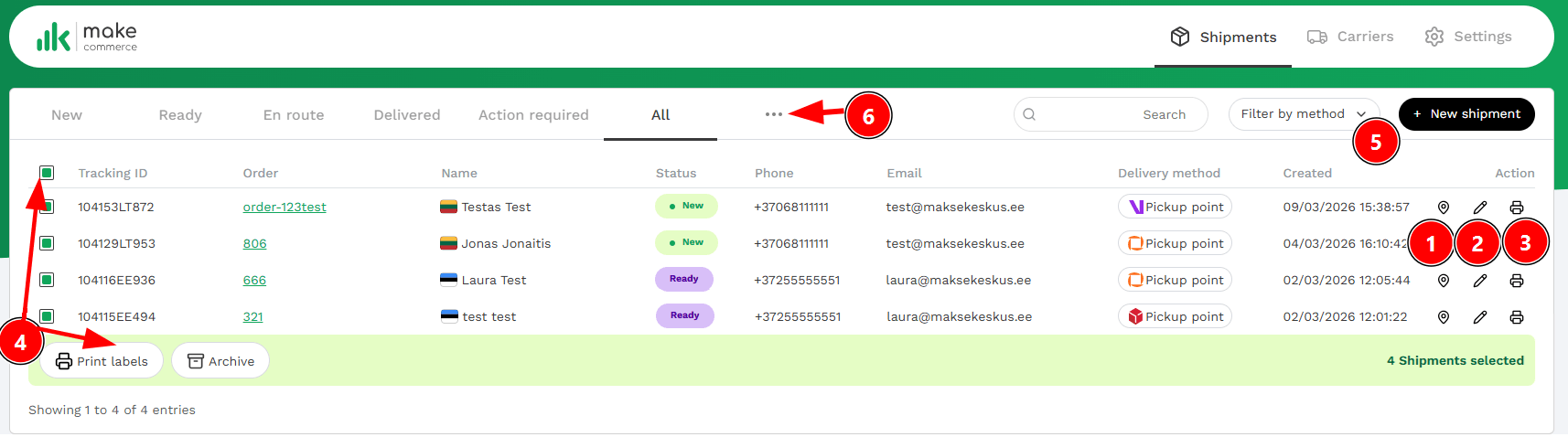Open tracking location icon for Laura Test
1568x437 pixels.
[x=1443, y=281]
